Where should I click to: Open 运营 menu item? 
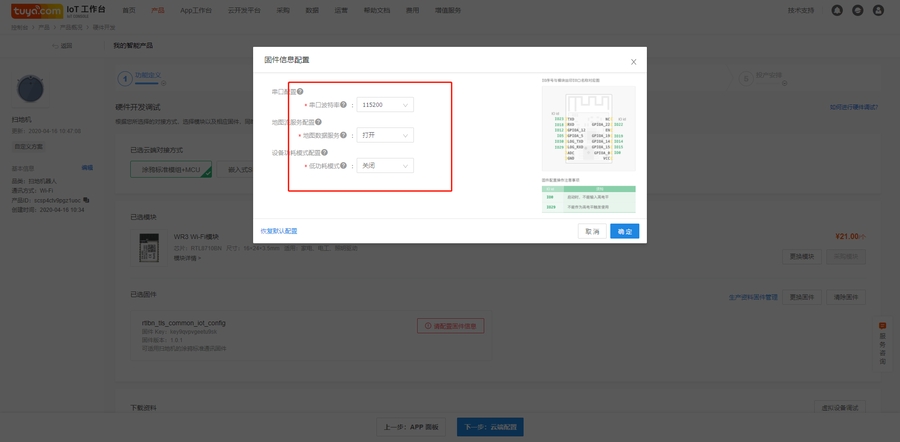pyautogui.click(x=342, y=11)
